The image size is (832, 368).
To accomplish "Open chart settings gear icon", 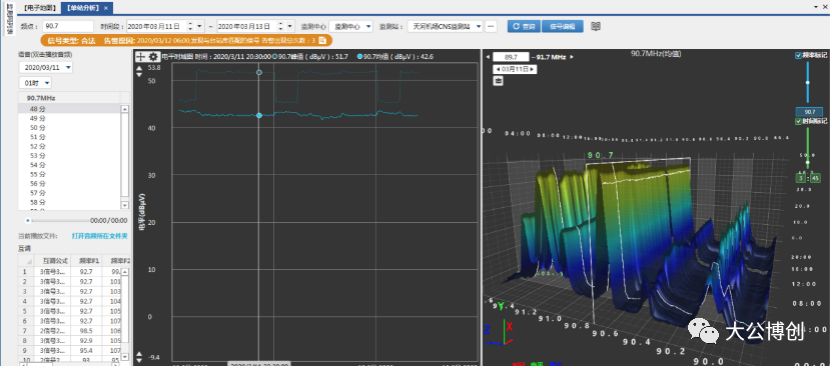I will click(x=153, y=56).
